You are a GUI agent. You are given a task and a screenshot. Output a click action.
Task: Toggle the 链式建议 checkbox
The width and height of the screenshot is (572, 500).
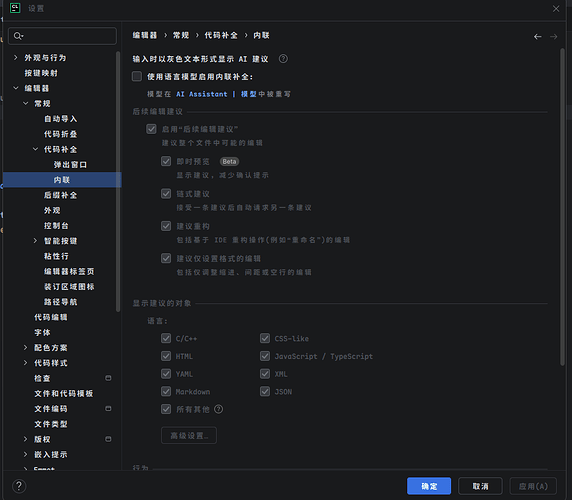tap(166, 194)
